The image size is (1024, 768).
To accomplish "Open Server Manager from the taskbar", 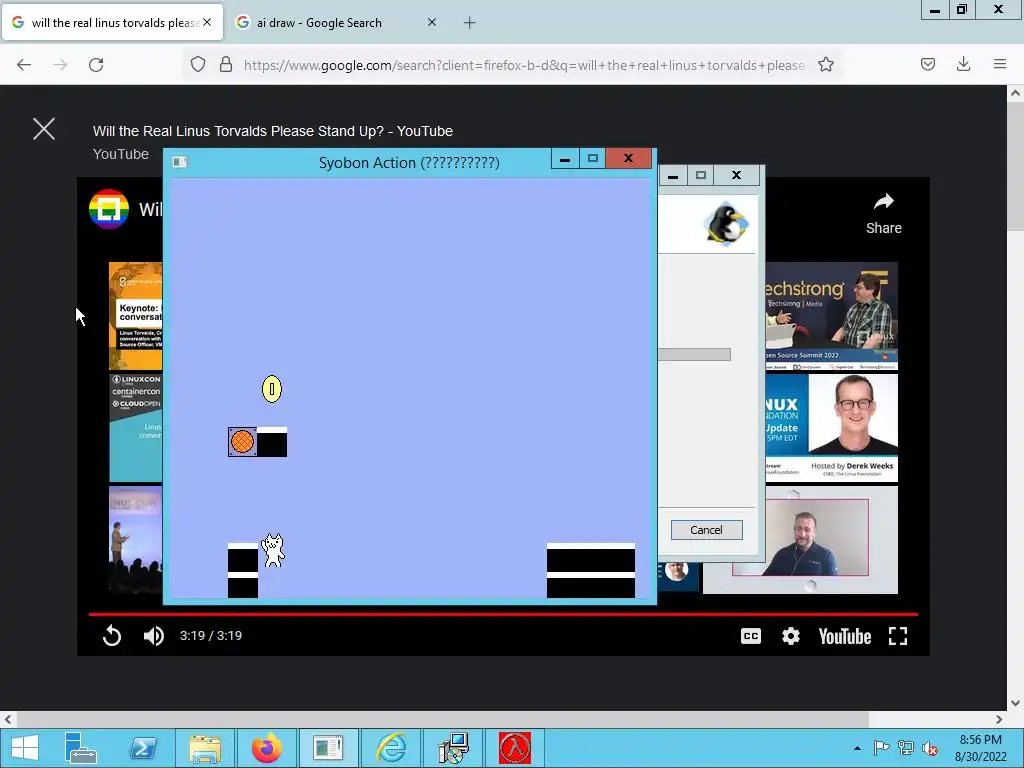I will 81,748.
